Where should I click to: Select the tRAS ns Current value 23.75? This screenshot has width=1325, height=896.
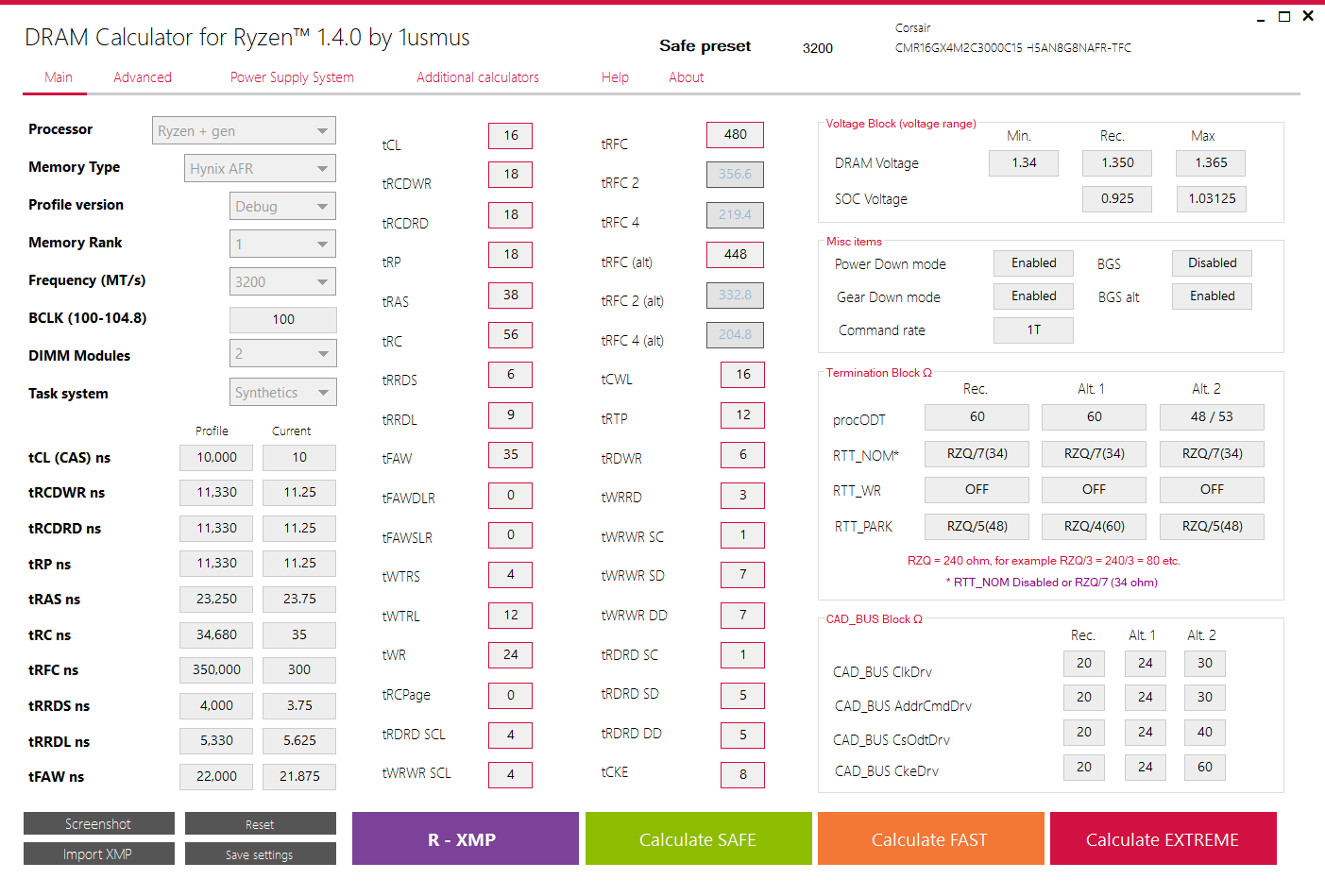299,600
